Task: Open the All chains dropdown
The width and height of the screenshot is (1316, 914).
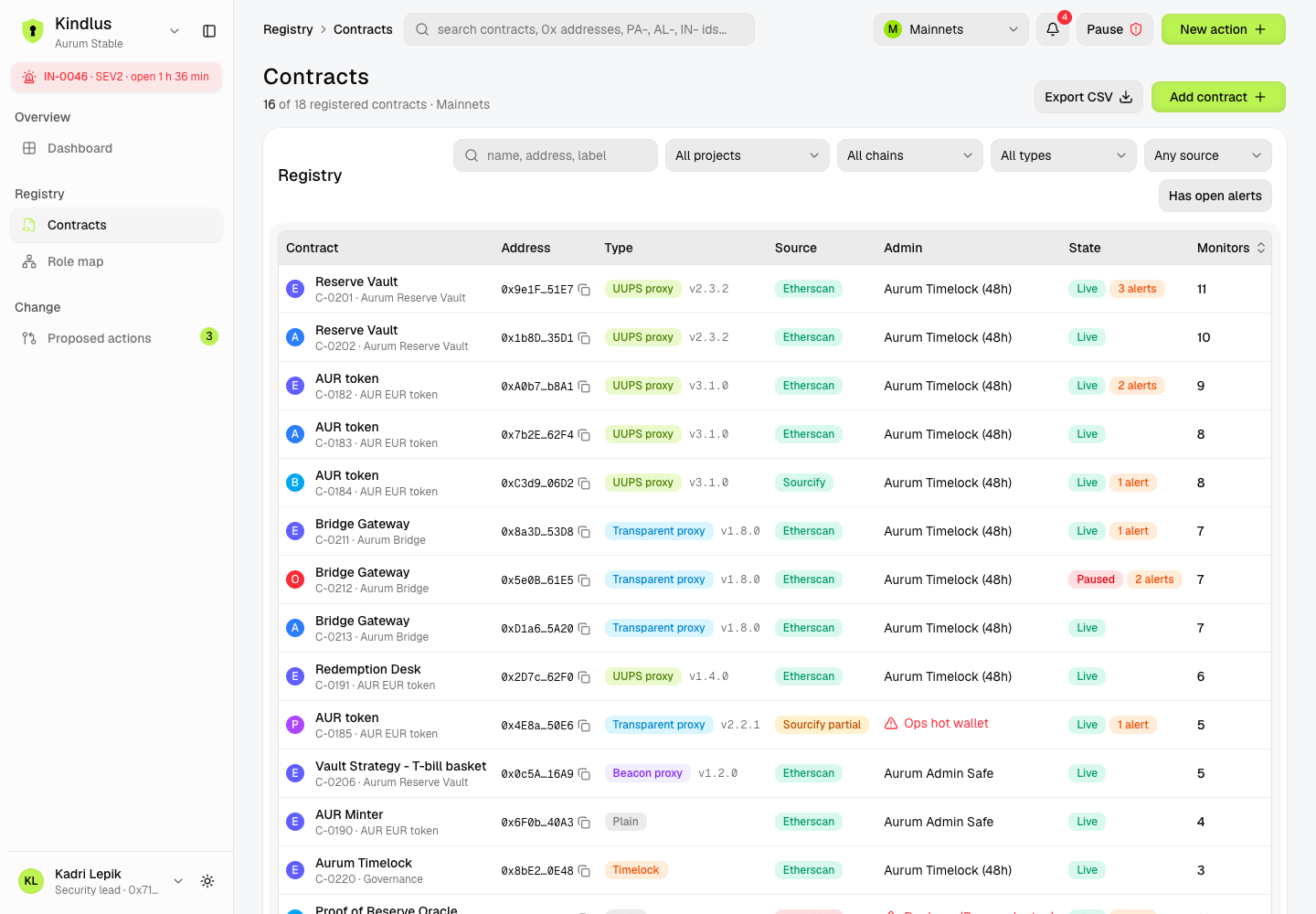Action: coord(909,155)
